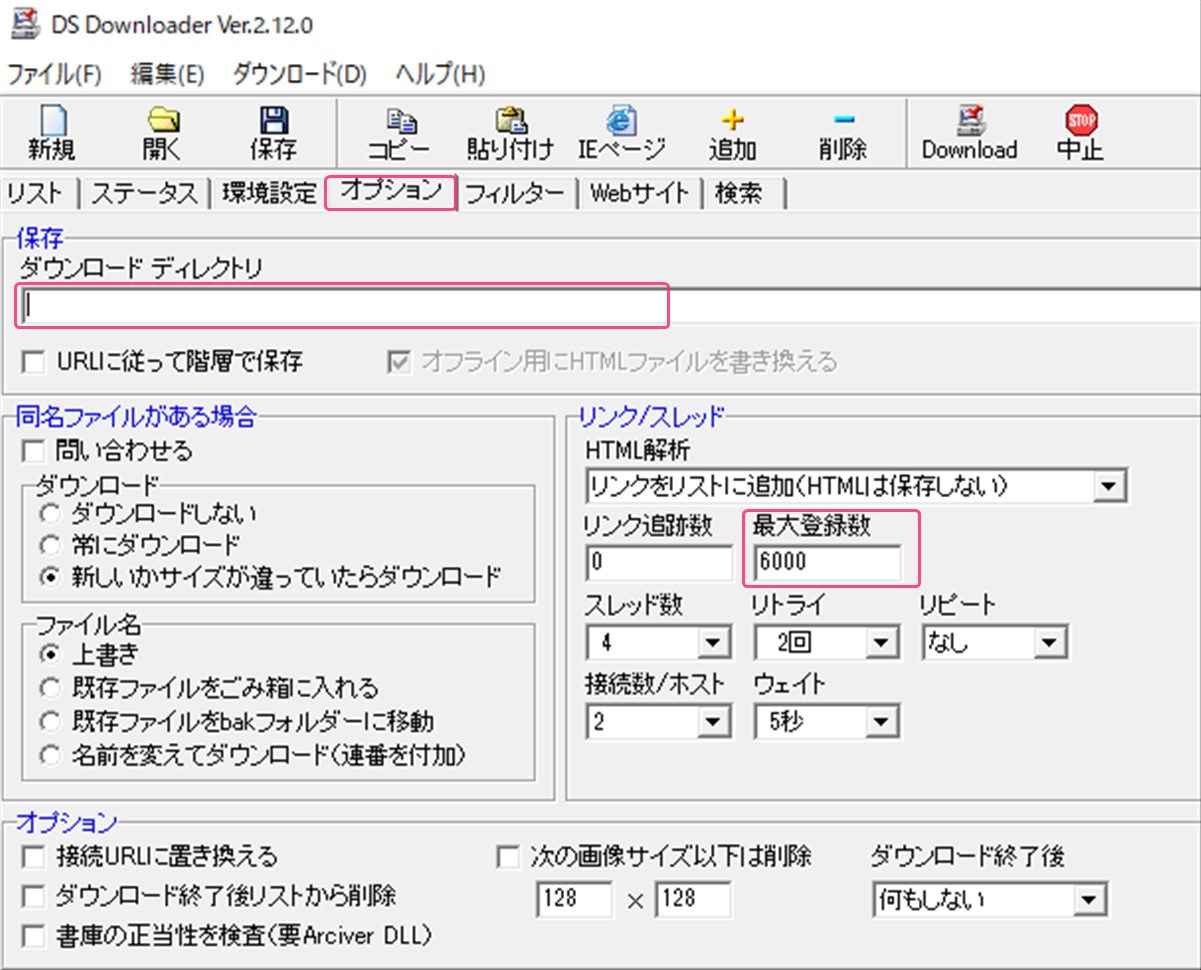Switch to the 検索 tab
Screen dimensions: 1201x970
click(739, 193)
